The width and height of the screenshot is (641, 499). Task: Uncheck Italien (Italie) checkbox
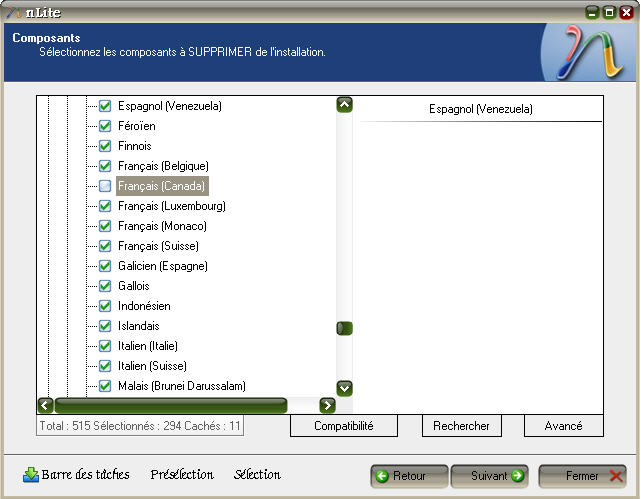[105, 346]
